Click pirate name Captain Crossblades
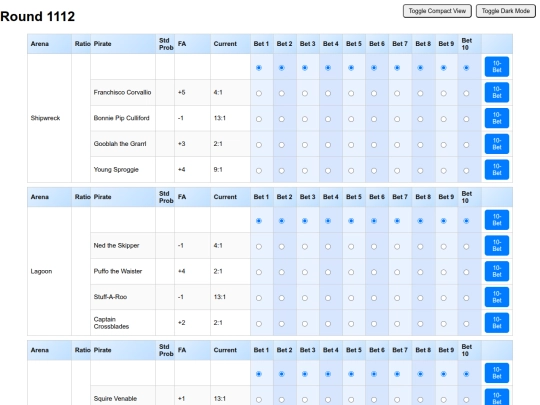This screenshot has width=540, height=405. 111,323
